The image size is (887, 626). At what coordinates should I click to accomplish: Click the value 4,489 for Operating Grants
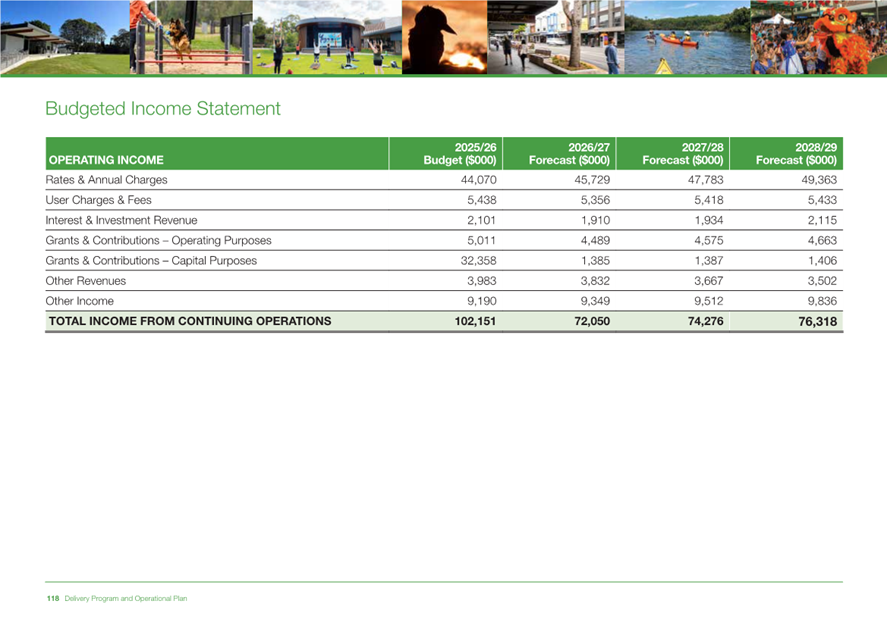point(596,240)
